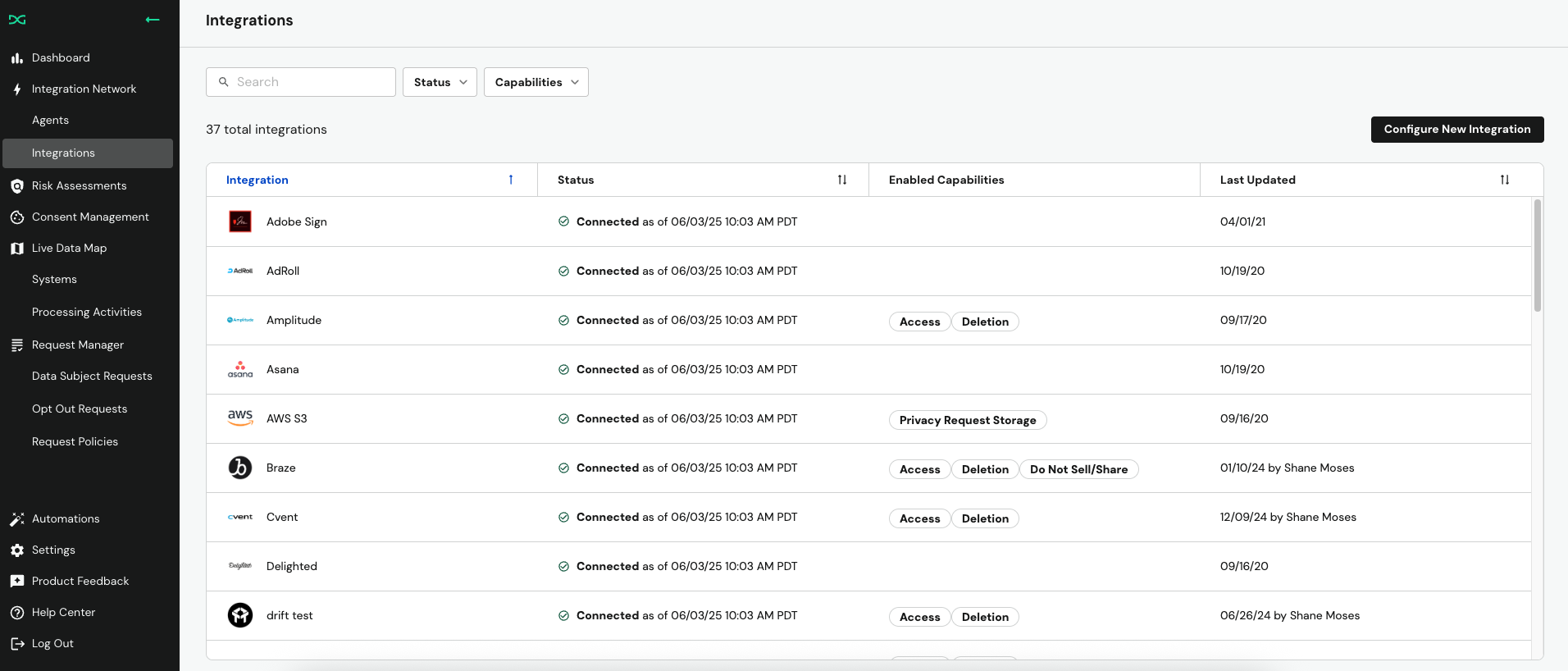Click the Adobe Sign logo
Viewport: 1568px width, 671px height.
click(240, 221)
